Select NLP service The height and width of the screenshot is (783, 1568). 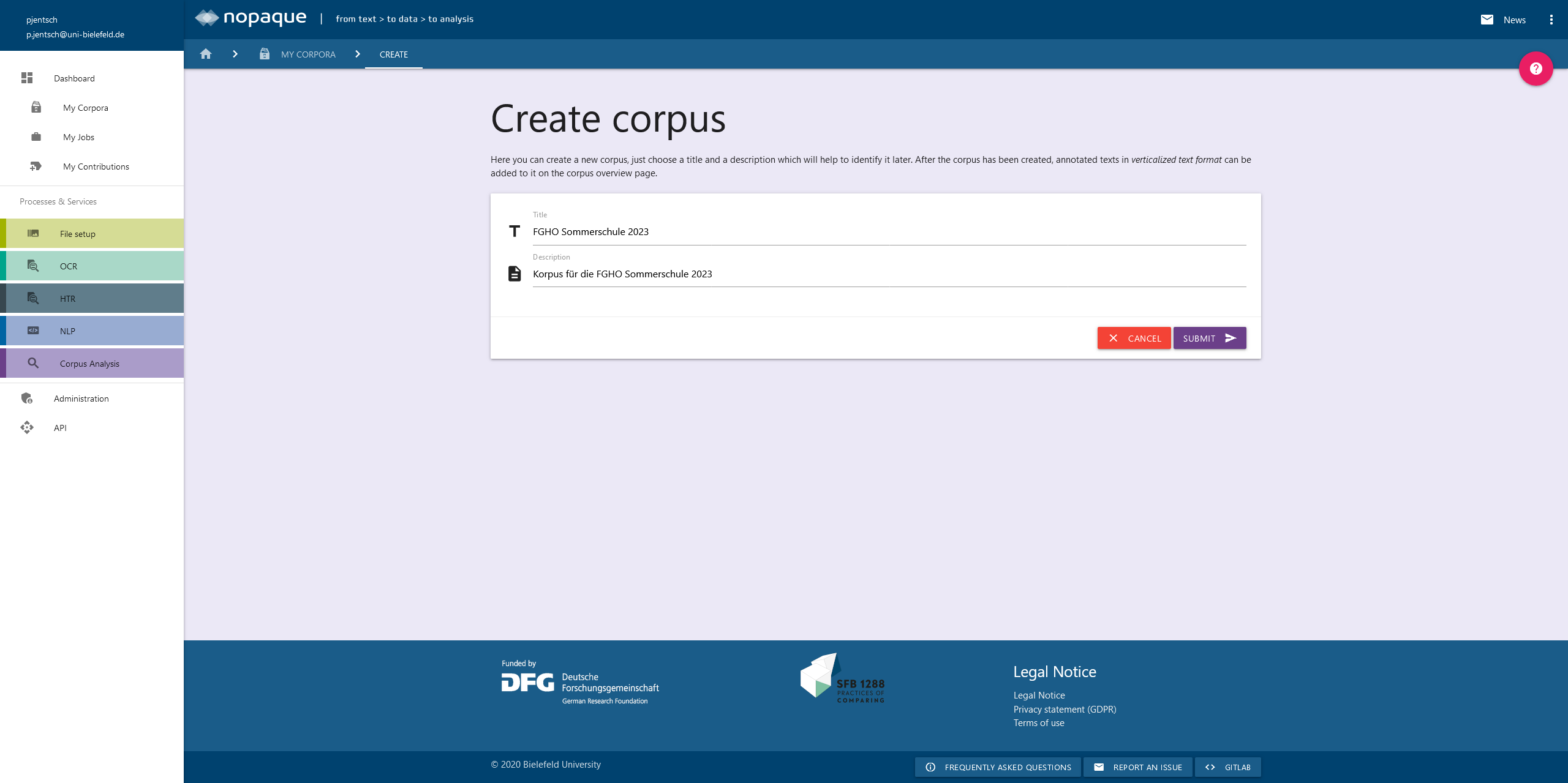[x=92, y=331]
